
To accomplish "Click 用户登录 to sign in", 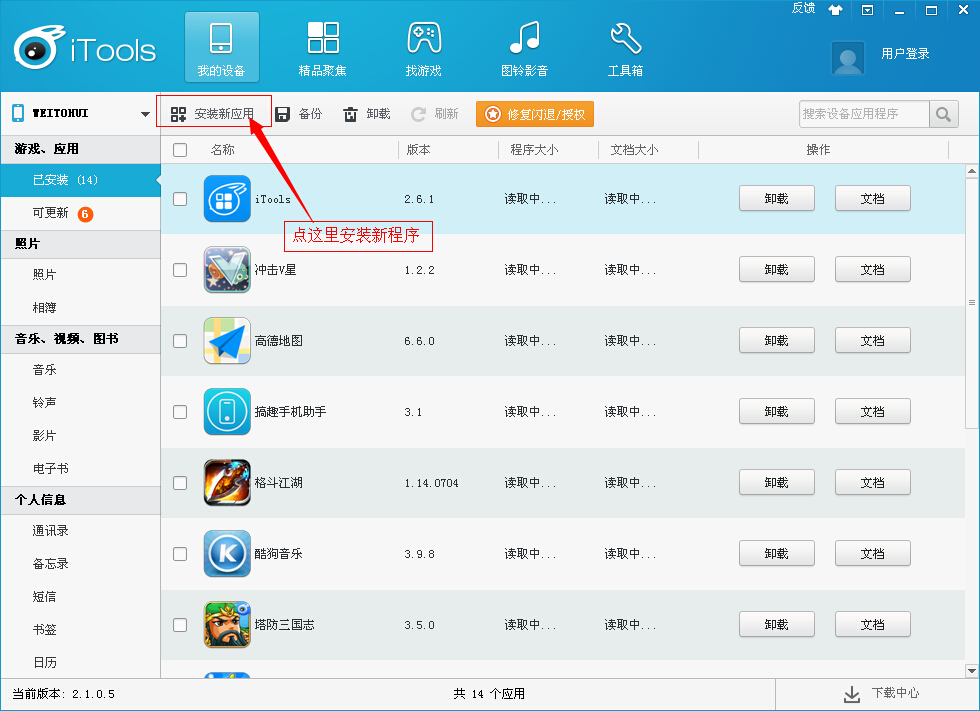I will (x=905, y=54).
